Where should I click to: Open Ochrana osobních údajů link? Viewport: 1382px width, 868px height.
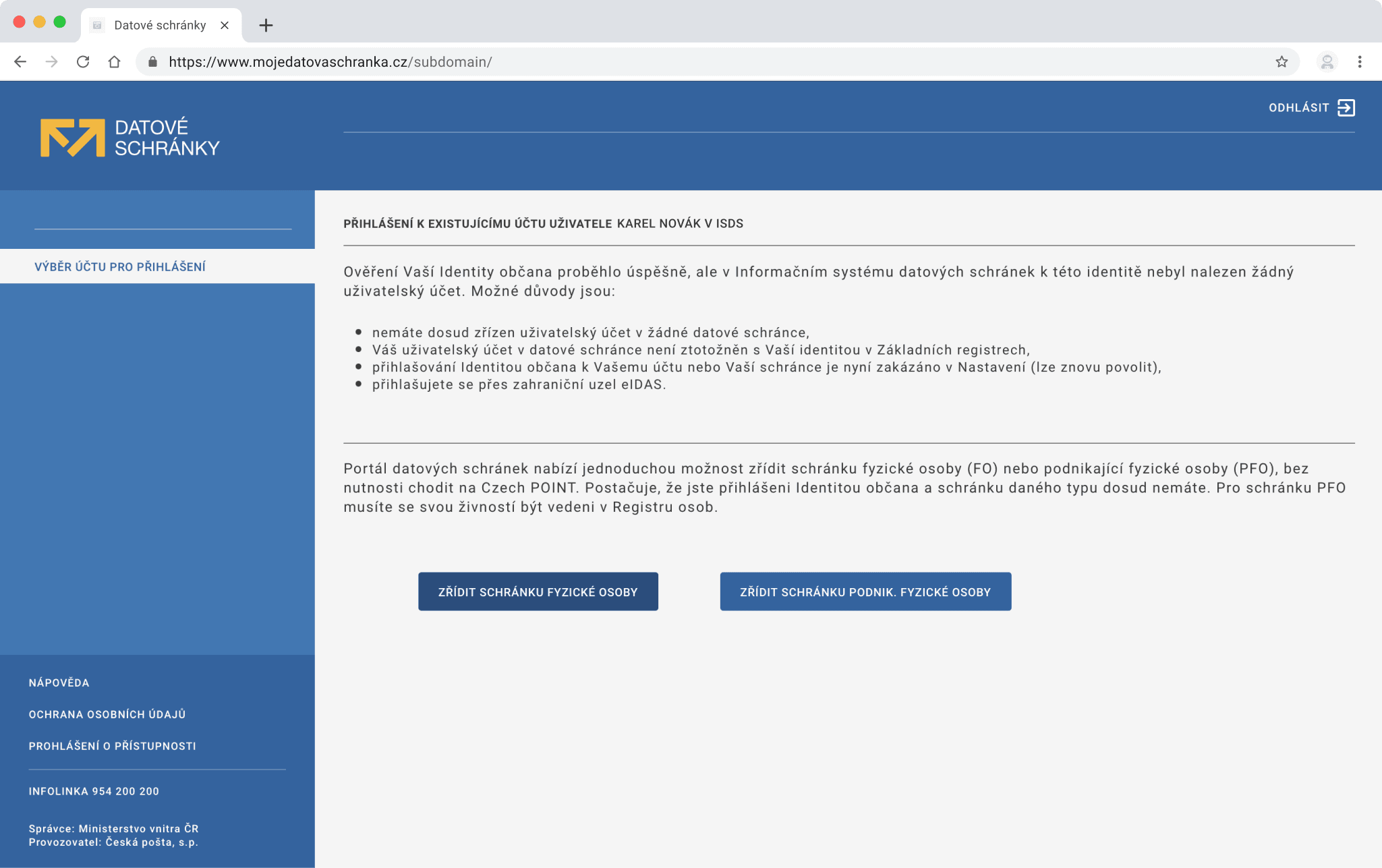click(x=107, y=714)
